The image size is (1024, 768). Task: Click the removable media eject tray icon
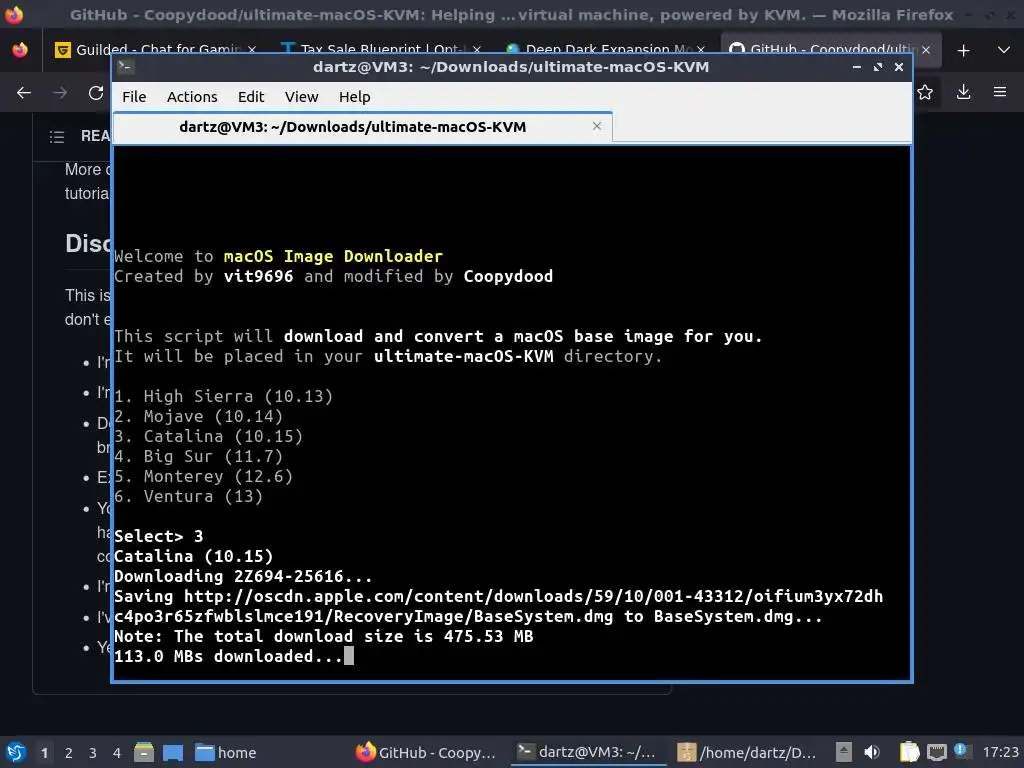pyautogui.click(x=844, y=752)
